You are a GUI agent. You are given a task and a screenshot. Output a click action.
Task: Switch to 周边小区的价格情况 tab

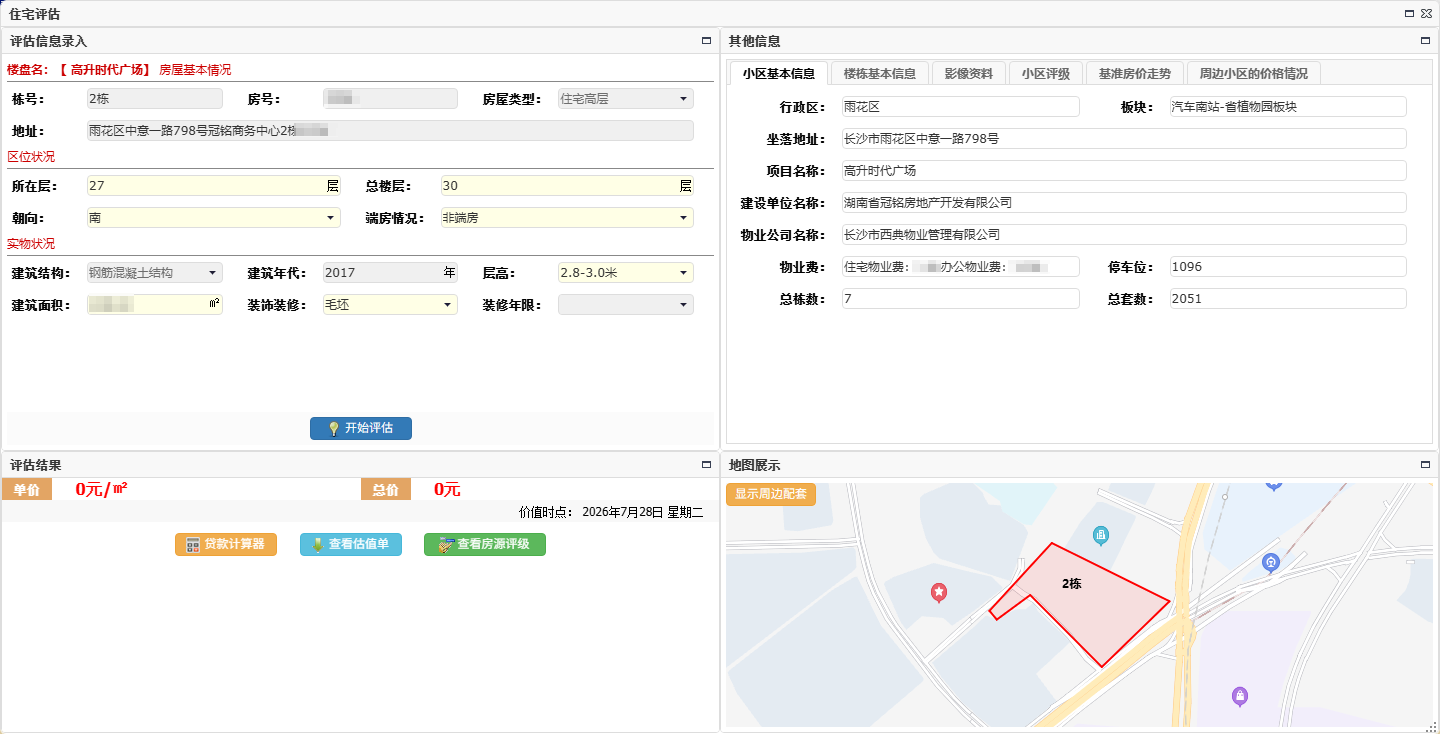1254,73
